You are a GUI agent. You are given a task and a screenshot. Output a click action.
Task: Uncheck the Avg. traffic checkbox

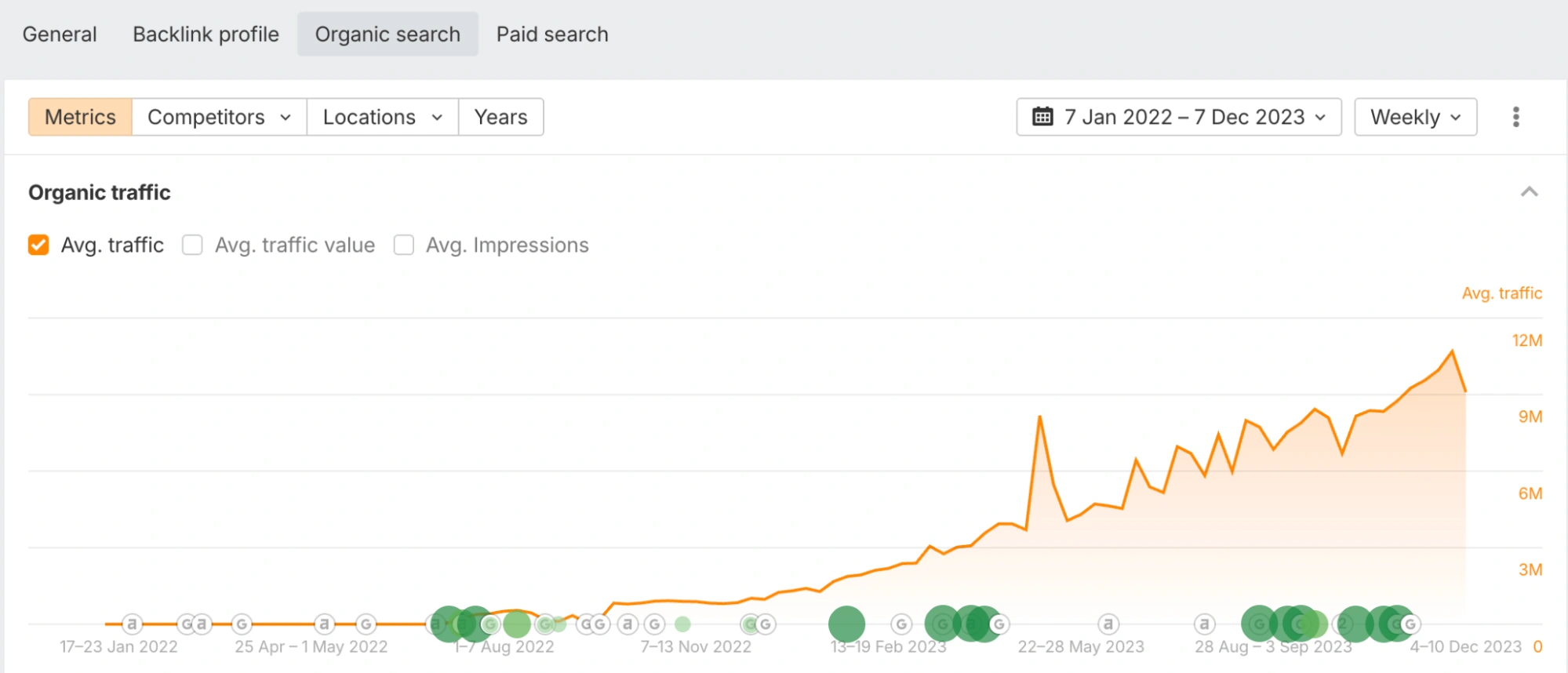[x=38, y=246]
